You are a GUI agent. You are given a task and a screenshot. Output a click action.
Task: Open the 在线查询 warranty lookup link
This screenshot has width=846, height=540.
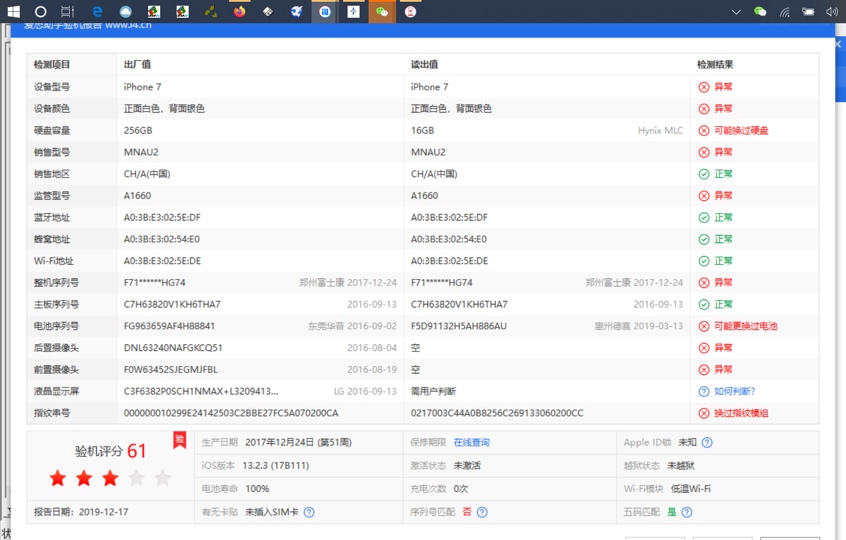[471, 442]
